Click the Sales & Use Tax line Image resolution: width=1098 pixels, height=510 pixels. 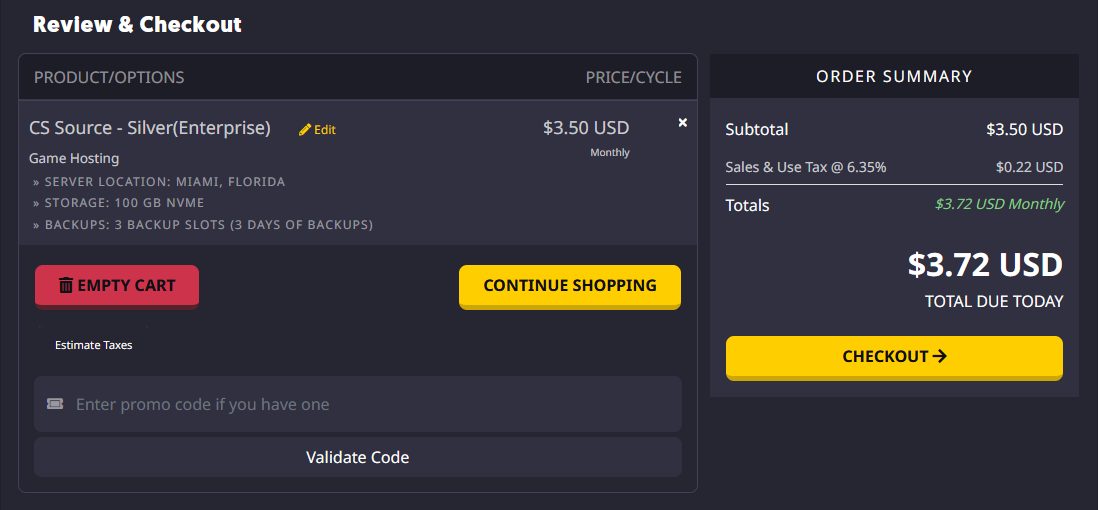[x=806, y=167]
